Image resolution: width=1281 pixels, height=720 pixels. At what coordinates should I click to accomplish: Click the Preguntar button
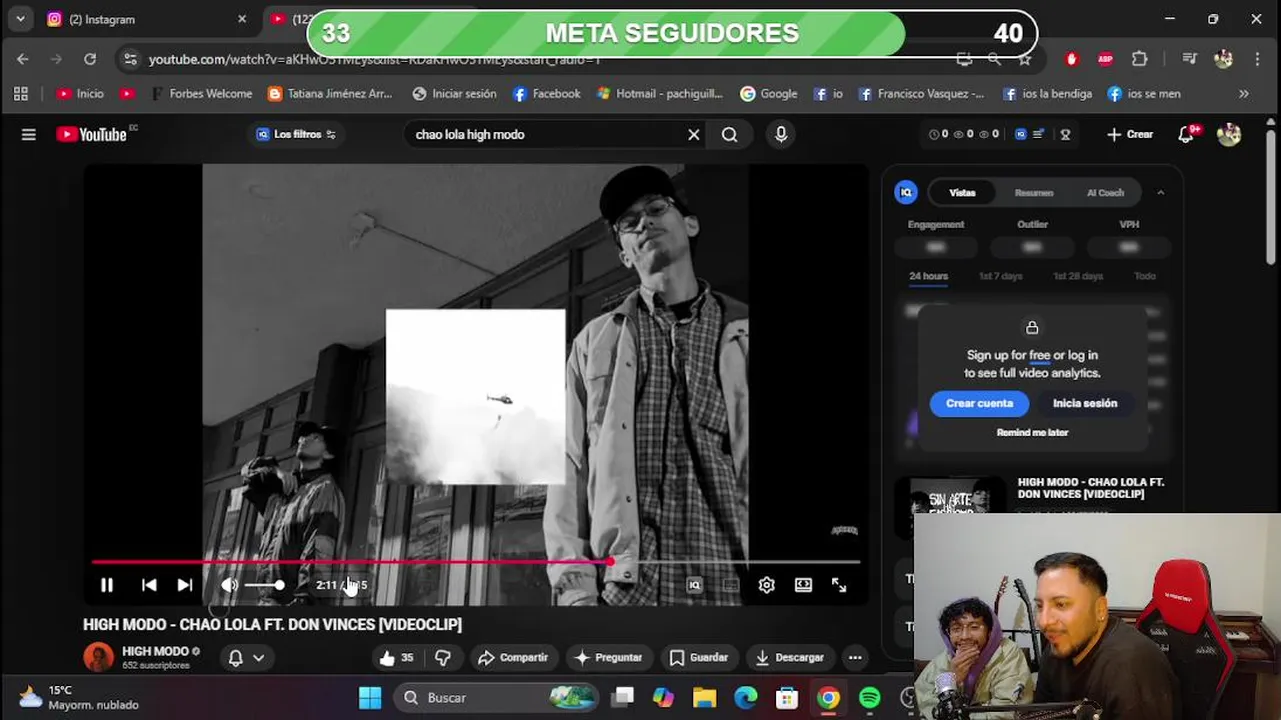tap(608, 657)
